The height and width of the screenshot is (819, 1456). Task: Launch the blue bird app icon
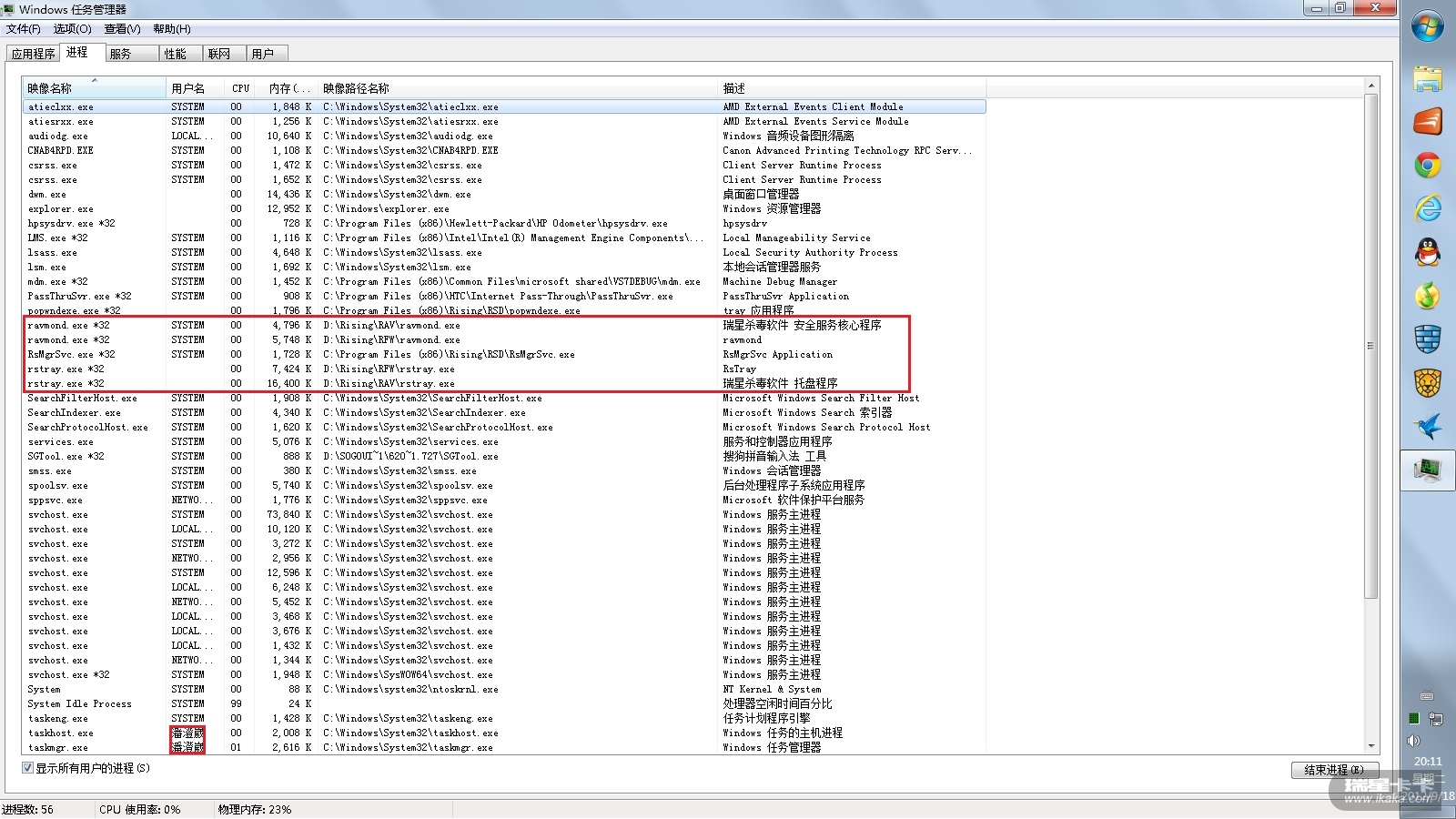click(1428, 427)
